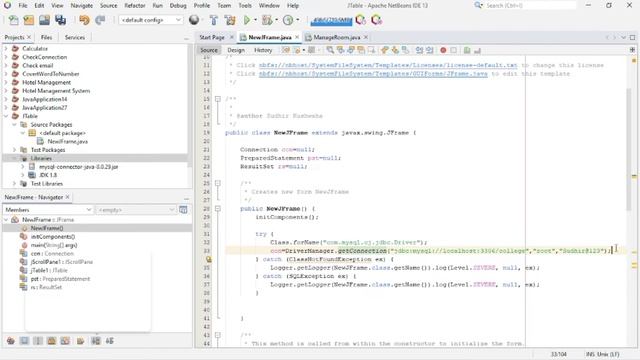Switch to the Start Page tab

point(212,37)
